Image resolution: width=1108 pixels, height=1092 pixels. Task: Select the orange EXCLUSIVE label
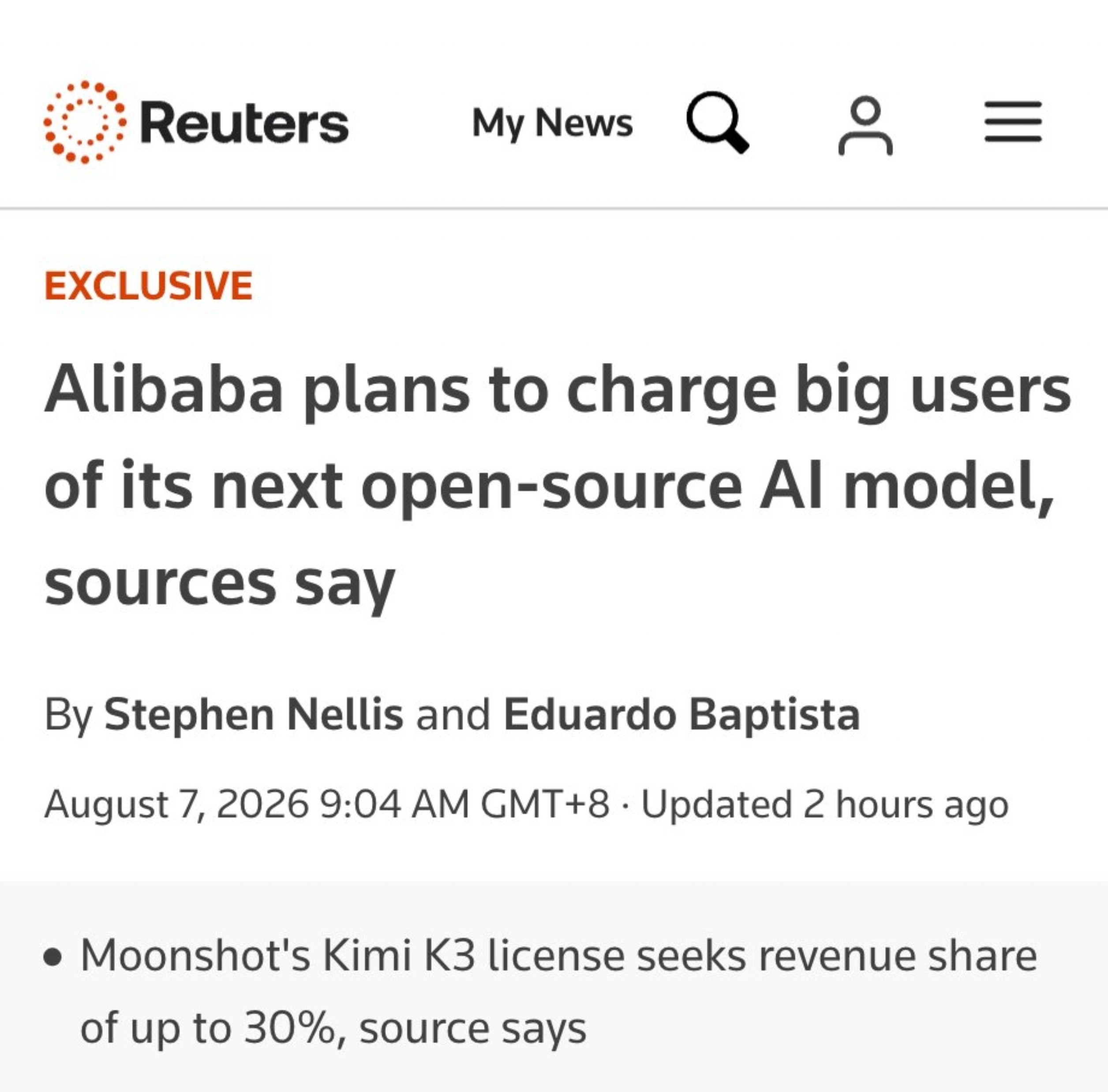pos(149,285)
